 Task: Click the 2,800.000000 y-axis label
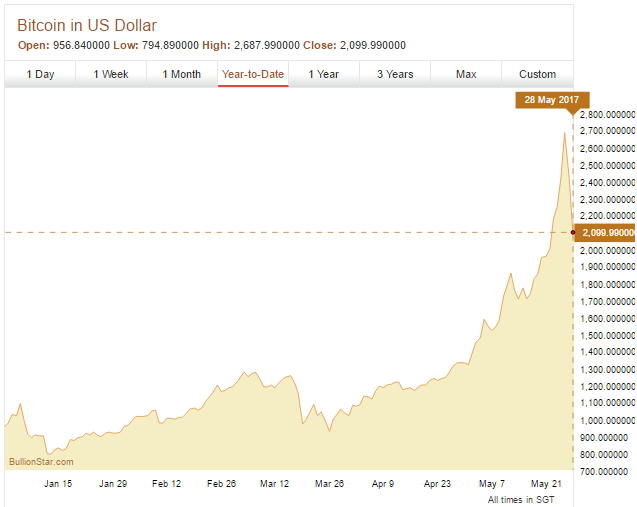point(607,115)
